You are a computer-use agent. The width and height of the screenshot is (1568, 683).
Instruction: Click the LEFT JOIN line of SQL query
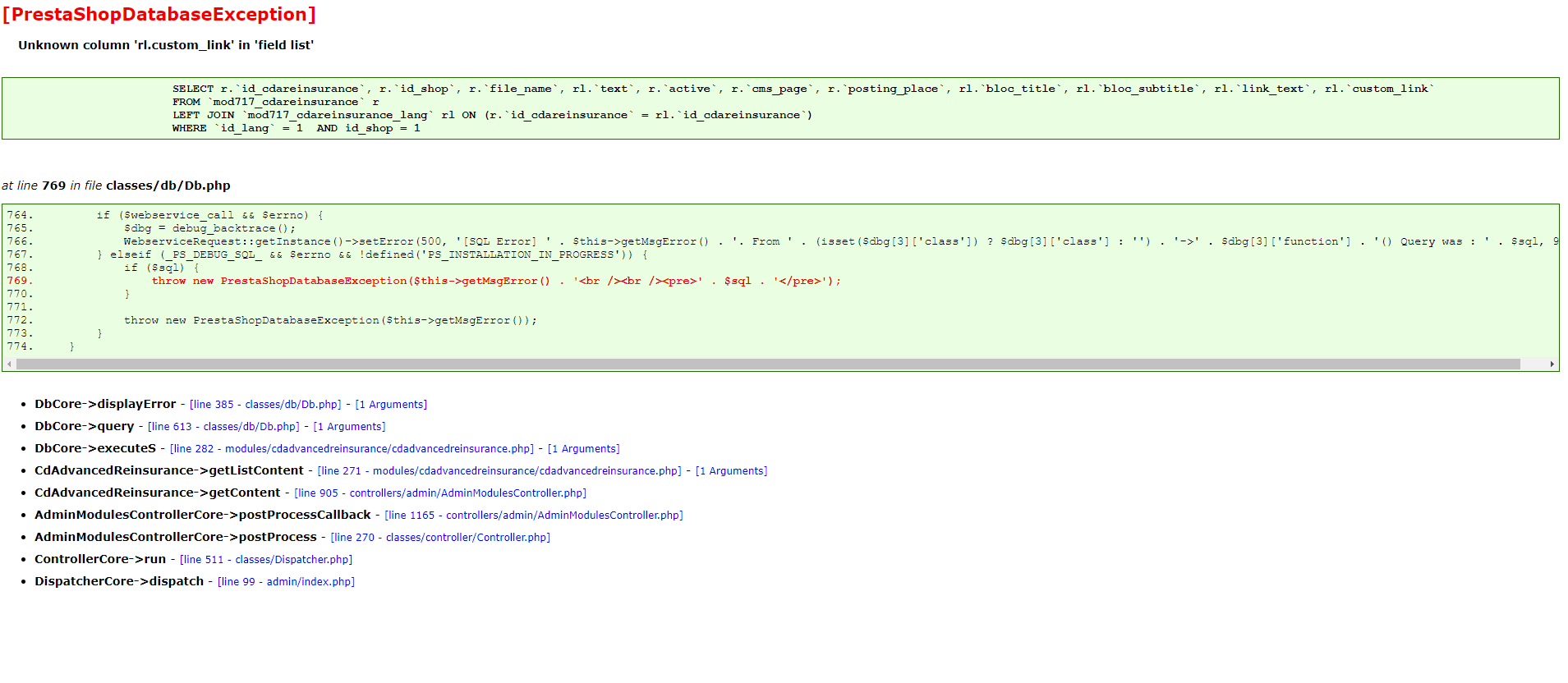click(492, 115)
